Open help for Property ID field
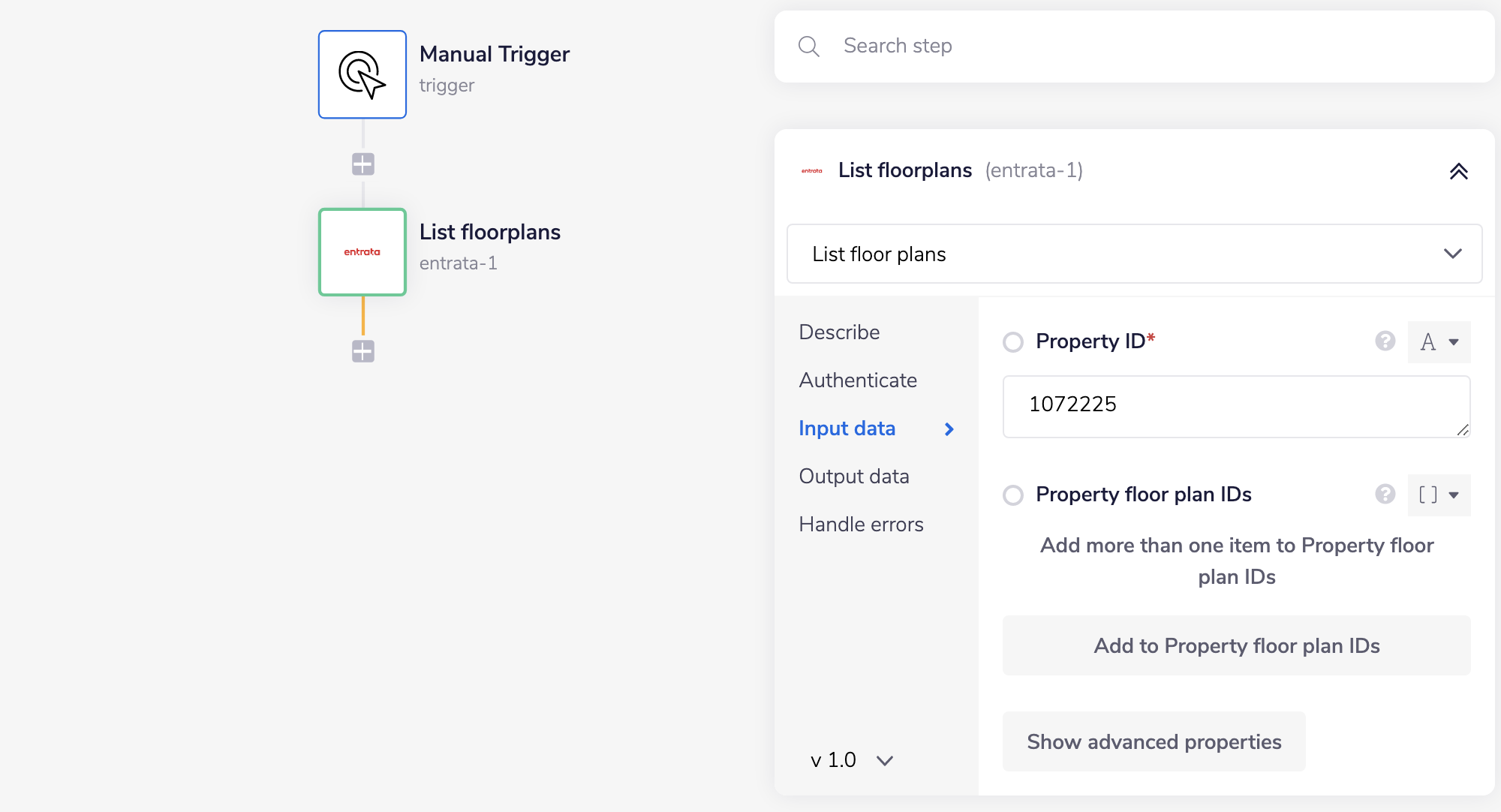 coord(1385,341)
